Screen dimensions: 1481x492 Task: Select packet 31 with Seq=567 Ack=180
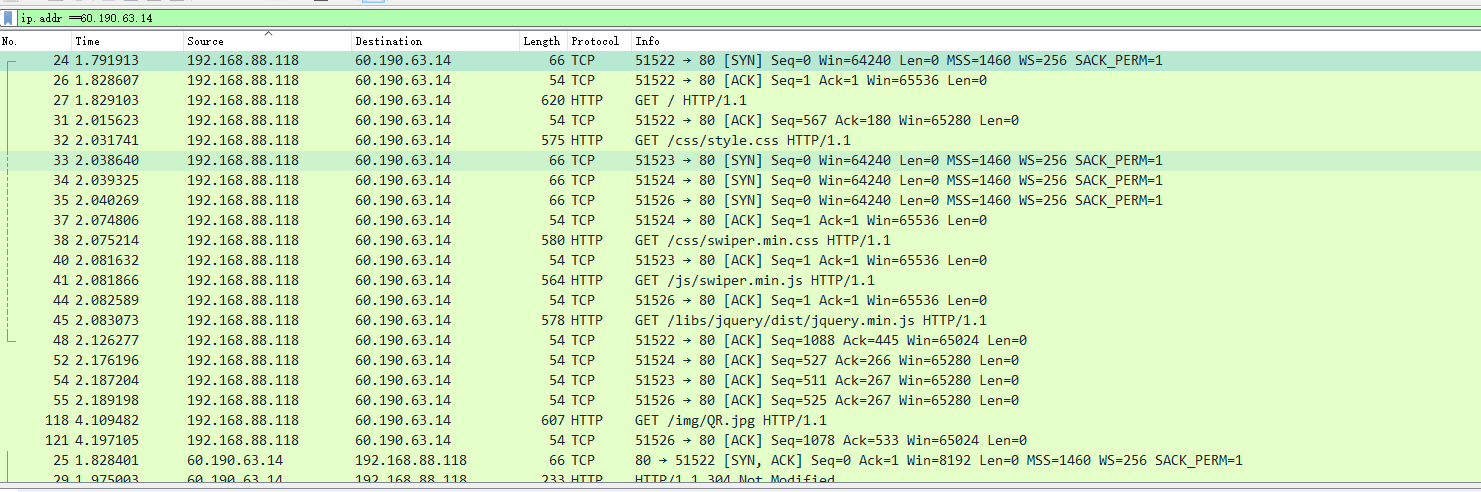click(x=740, y=120)
